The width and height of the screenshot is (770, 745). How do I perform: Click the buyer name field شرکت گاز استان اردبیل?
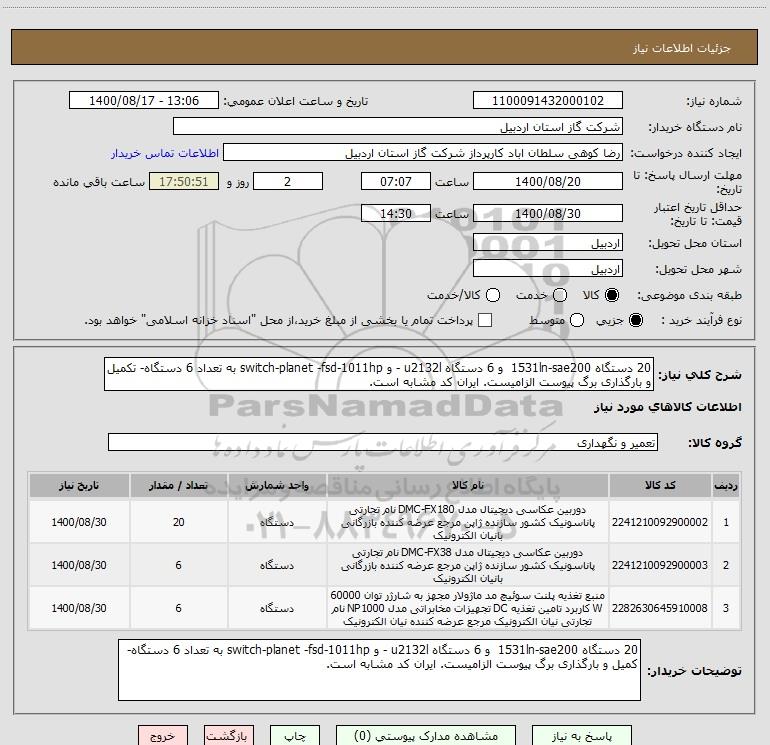click(398, 126)
